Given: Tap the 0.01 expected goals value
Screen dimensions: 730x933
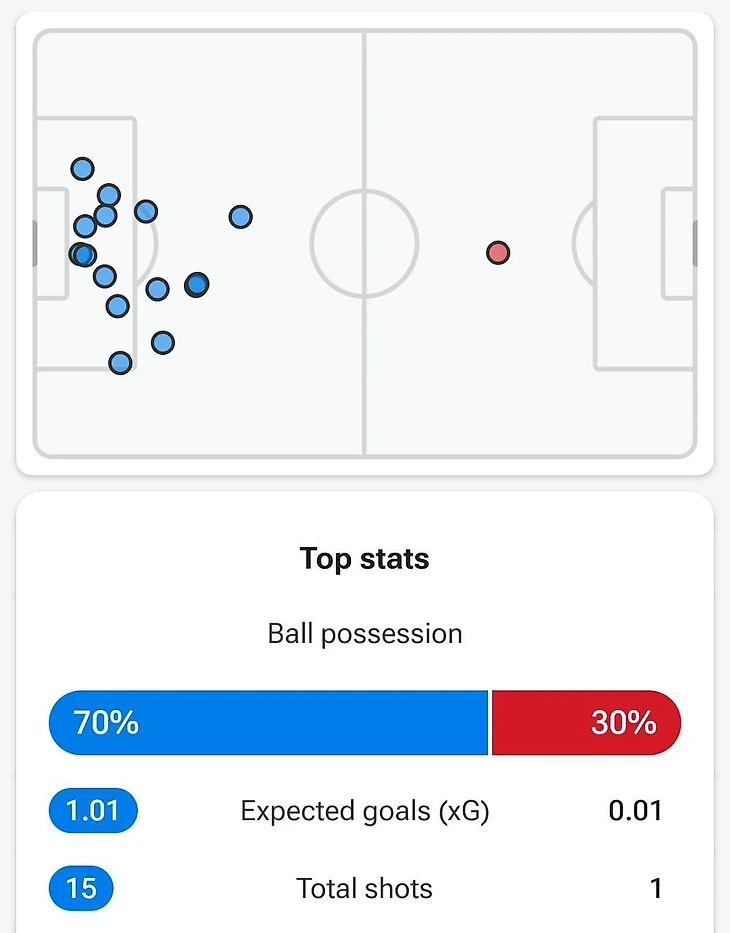Looking at the screenshot, I should (x=635, y=810).
